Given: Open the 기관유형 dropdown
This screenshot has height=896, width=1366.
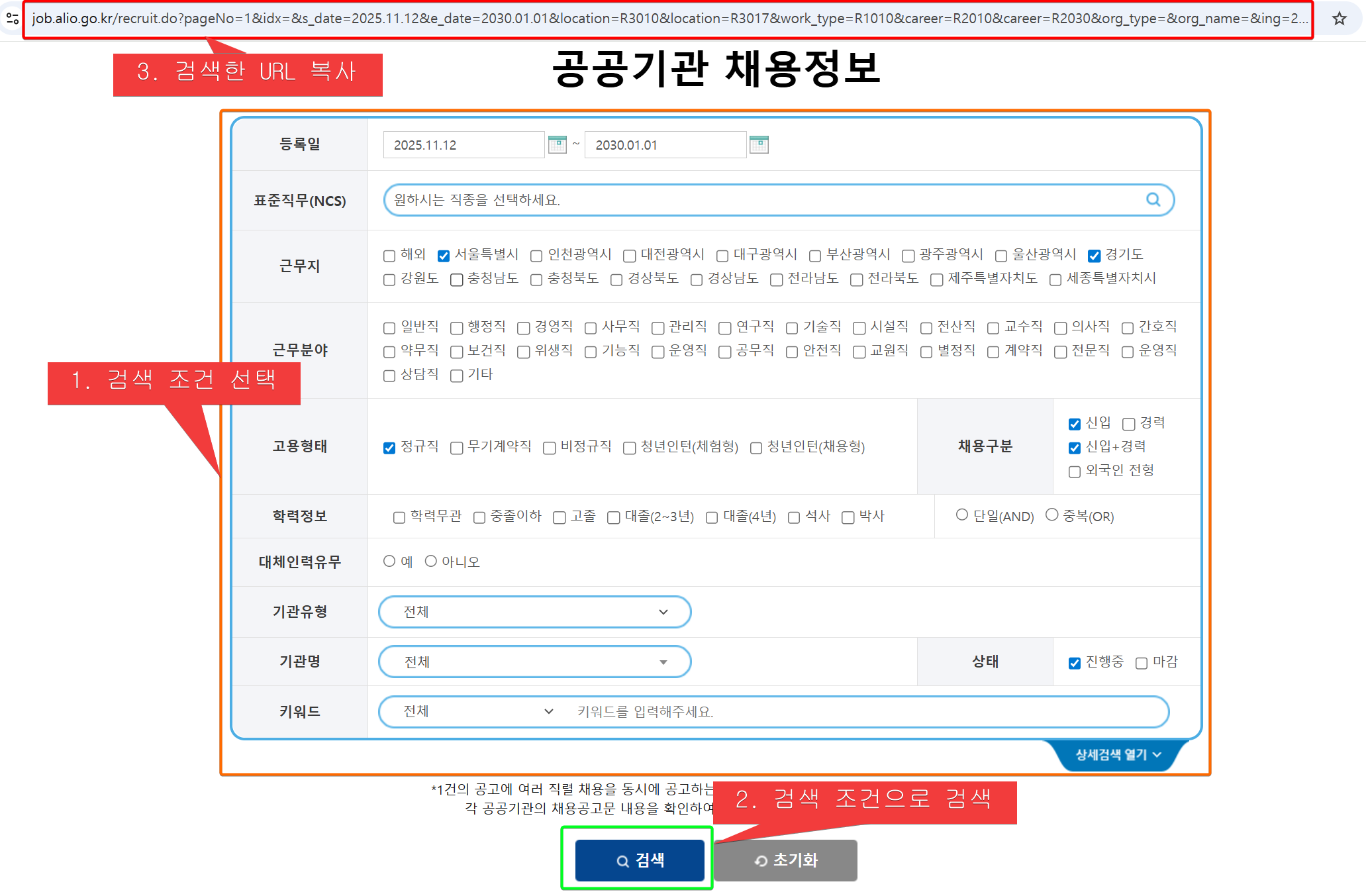Looking at the screenshot, I should point(534,611).
